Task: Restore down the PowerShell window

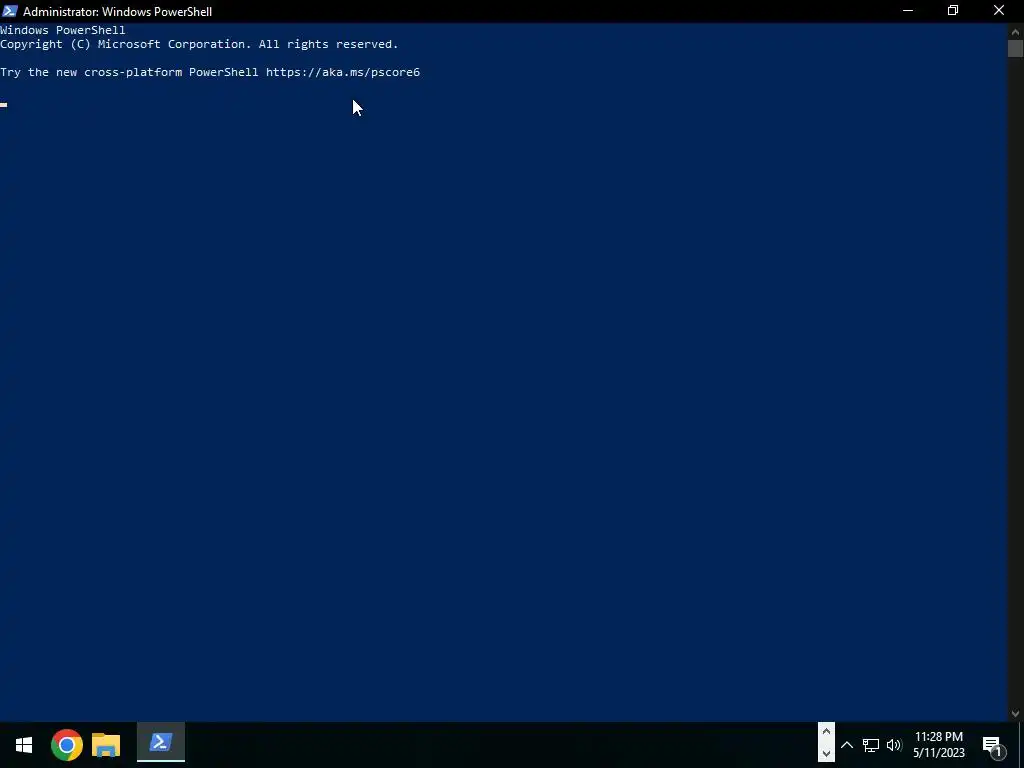Action: (953, 11)
